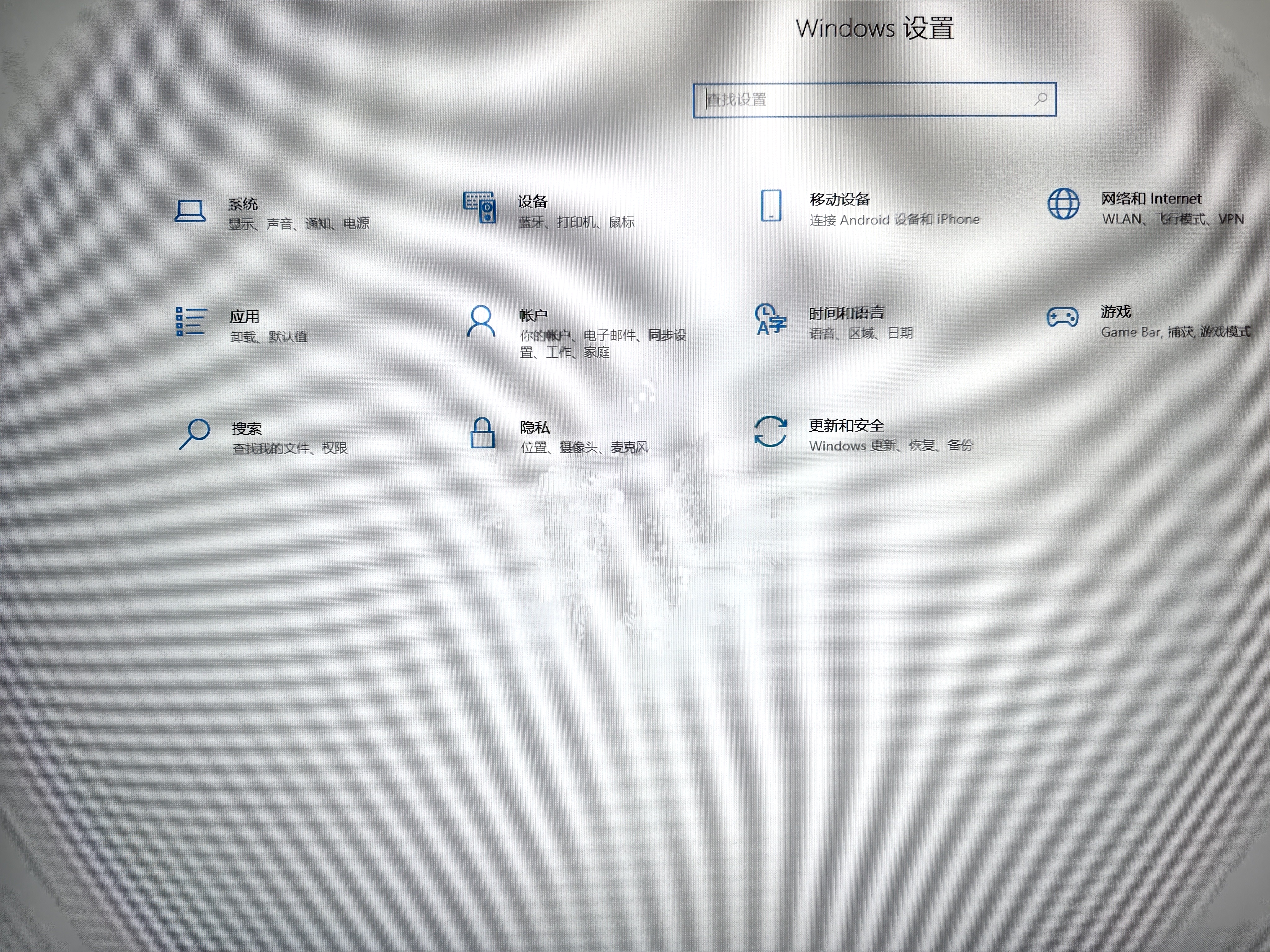Select the mobile phone icon

pos(771,205)
